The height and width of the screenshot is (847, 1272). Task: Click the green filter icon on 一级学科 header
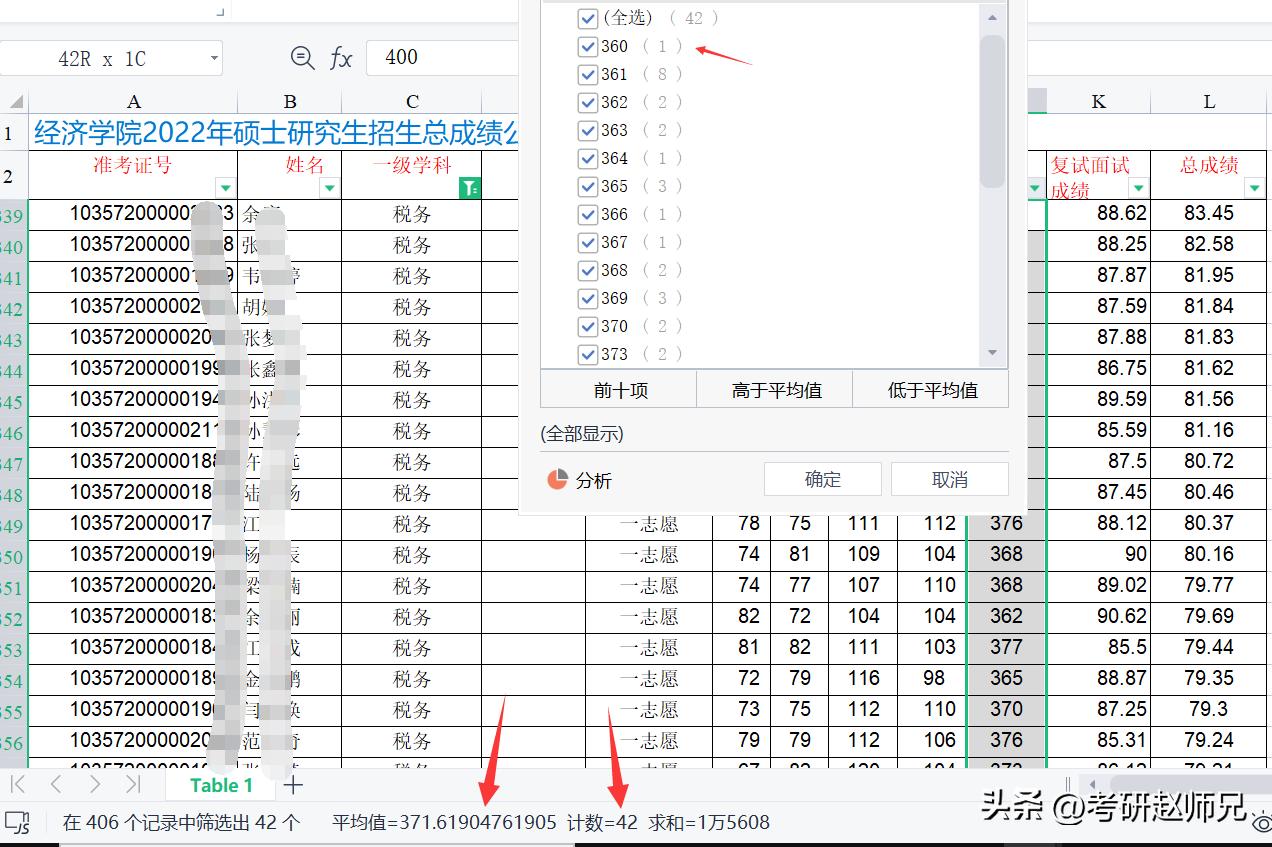(470, 188)
